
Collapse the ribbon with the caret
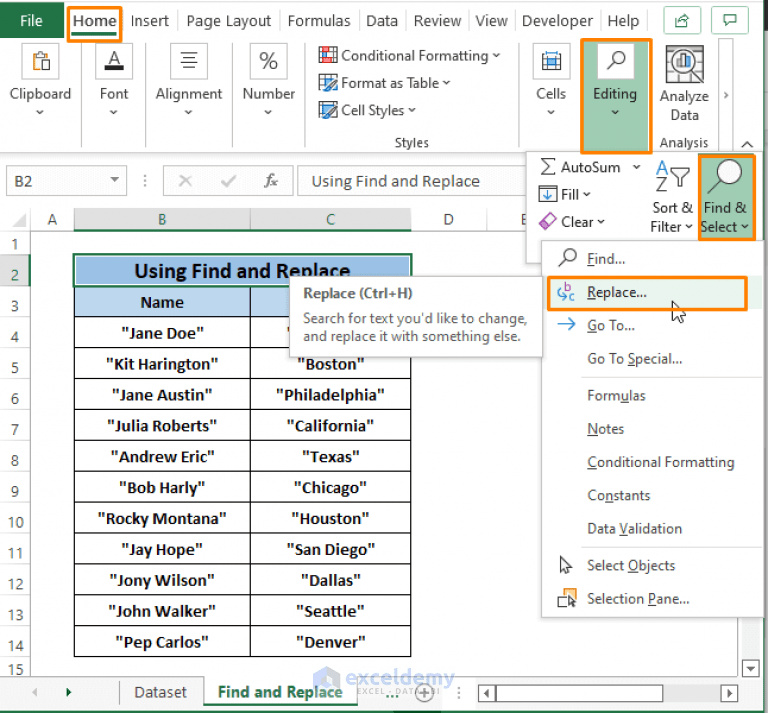point(747,144)
